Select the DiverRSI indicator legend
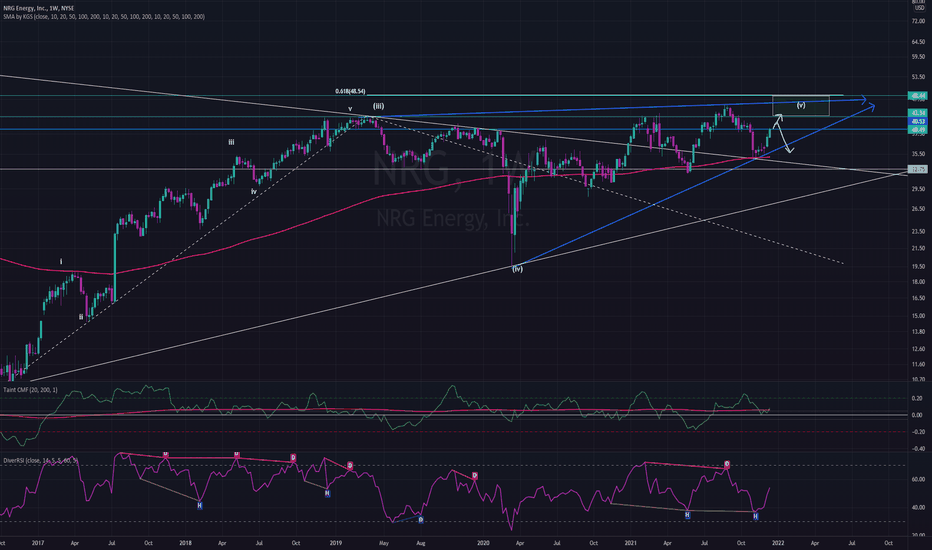Viewport: 932px width, 550px height. 40,460
